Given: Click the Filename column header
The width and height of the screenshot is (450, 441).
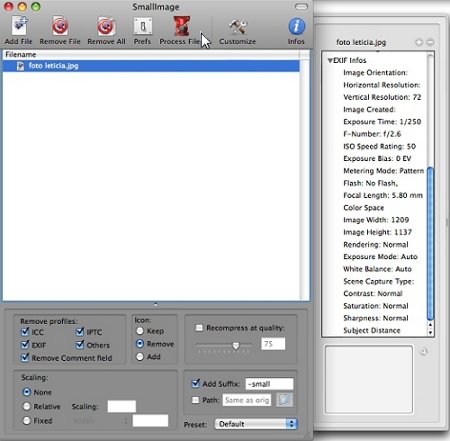Looking at the screenshot, I should pos(151,55).
